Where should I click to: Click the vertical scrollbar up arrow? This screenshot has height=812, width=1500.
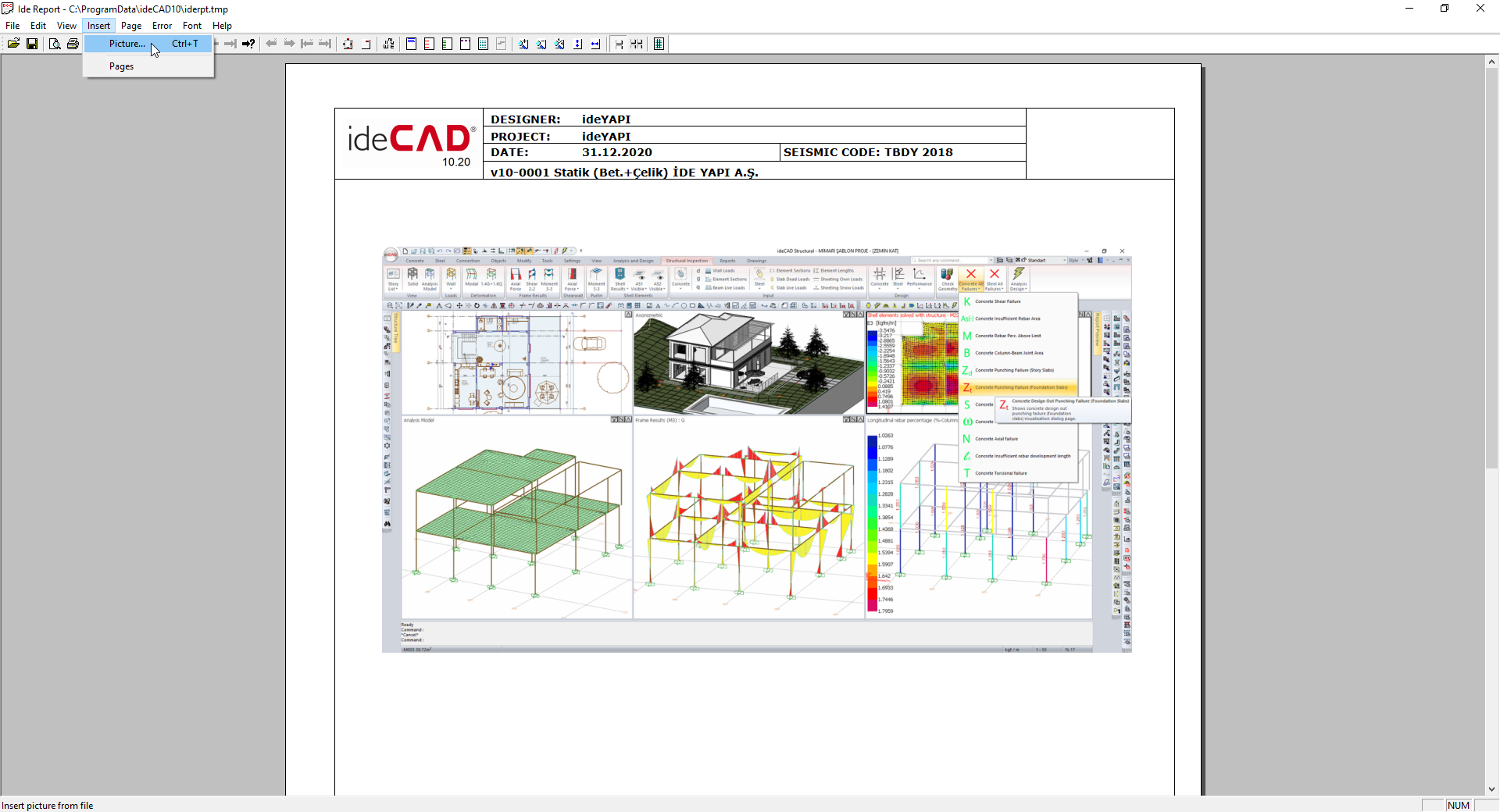(1491, 61)
